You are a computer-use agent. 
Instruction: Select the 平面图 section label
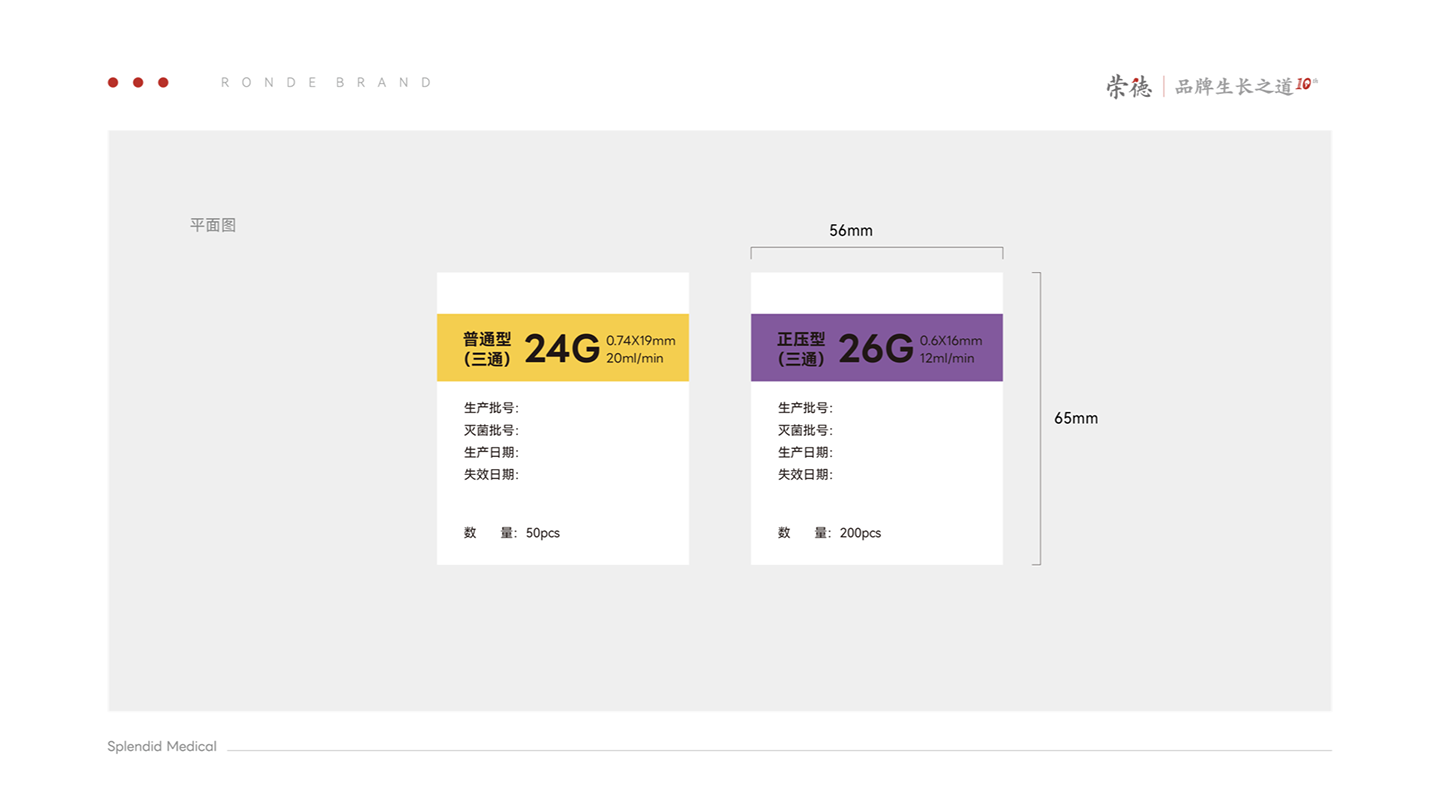[x=213, y=225]
